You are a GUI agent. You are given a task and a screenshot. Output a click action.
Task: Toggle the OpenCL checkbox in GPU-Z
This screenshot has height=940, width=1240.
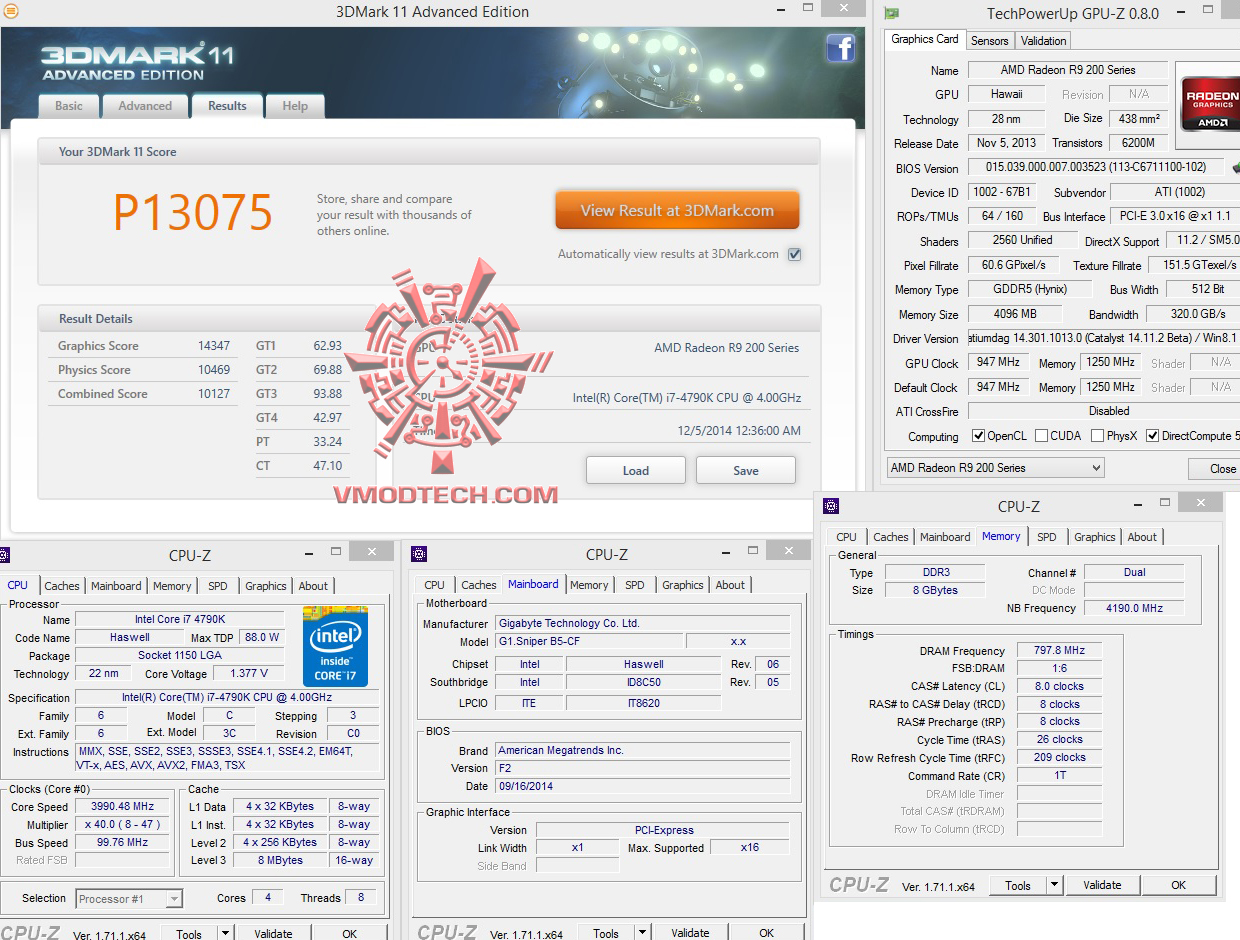point(979,436)
